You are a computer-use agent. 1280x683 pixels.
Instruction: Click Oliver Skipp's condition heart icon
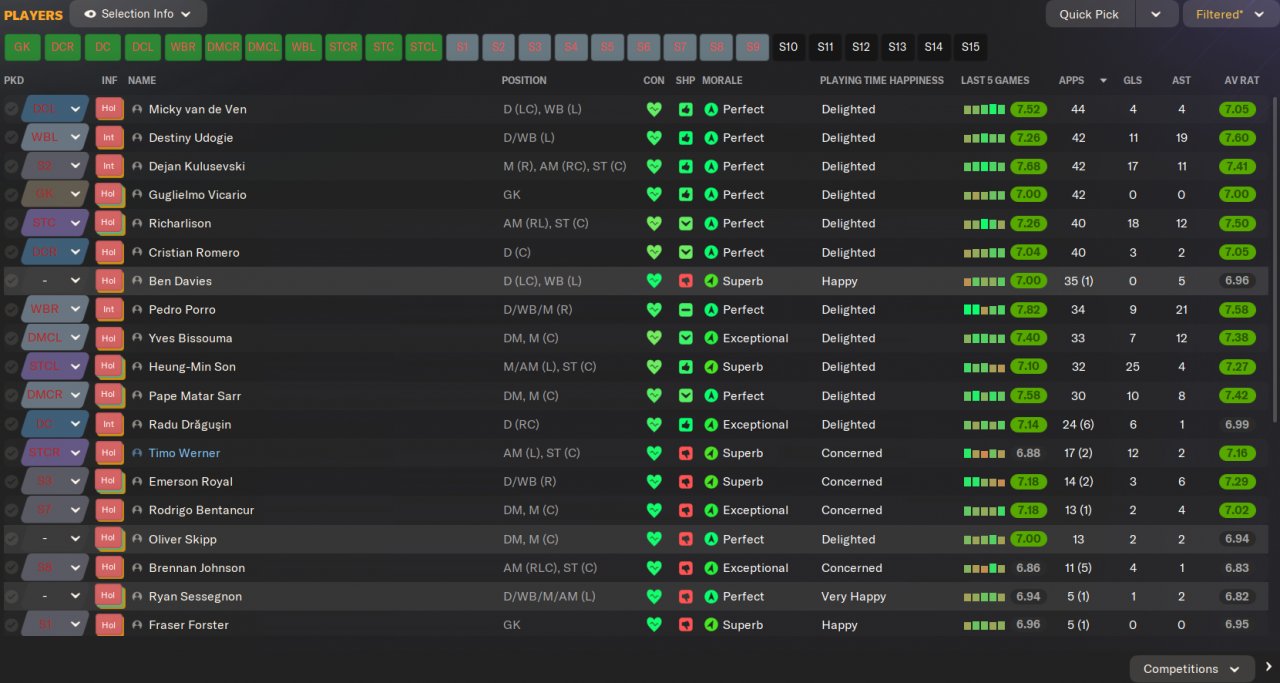click(x=654, y=539)
